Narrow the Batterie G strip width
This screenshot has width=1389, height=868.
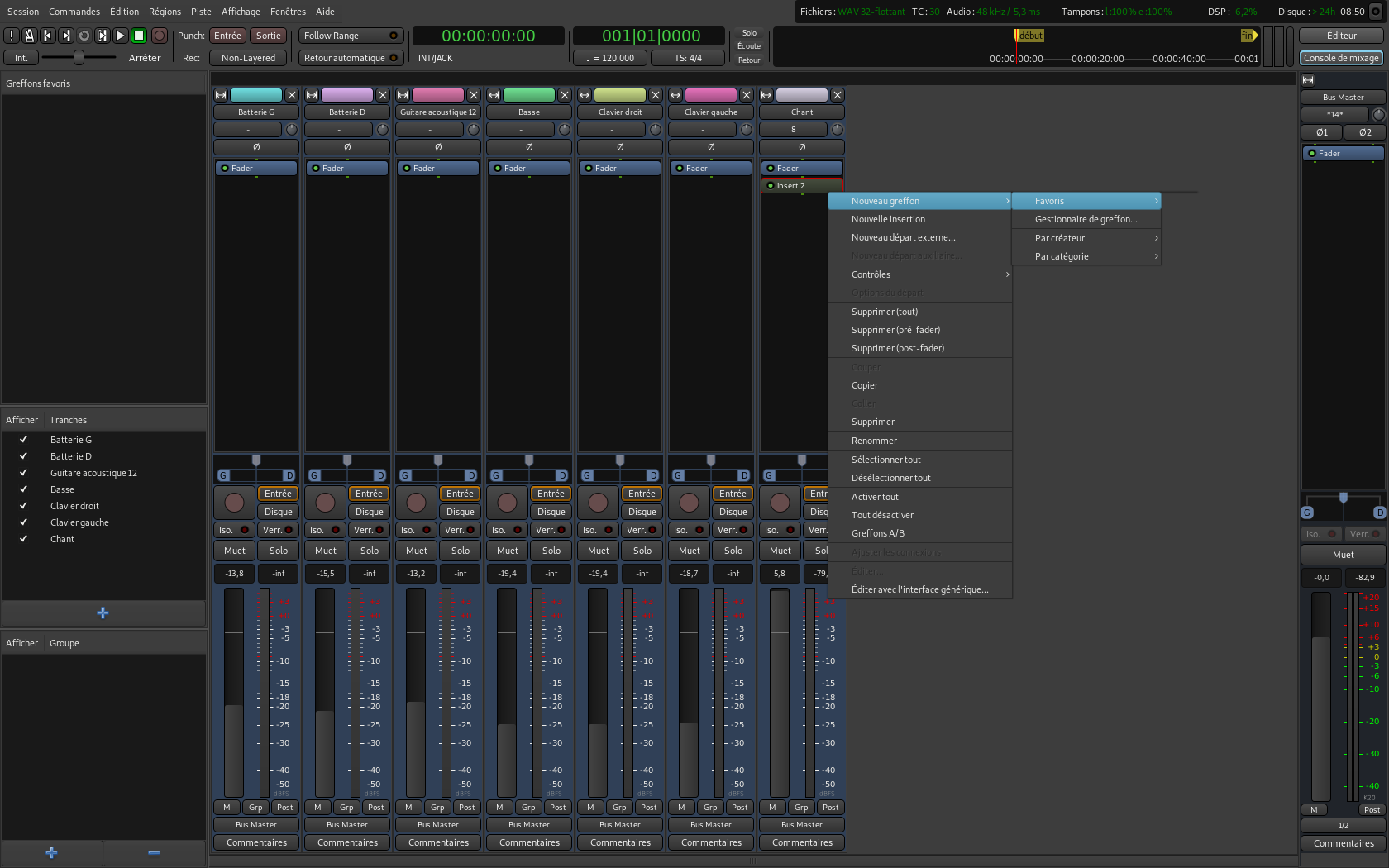[x=221, y=95]
